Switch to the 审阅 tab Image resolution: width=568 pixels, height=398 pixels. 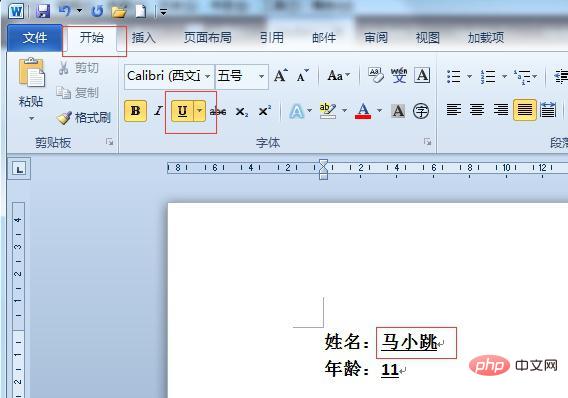(x=376, y=38)
